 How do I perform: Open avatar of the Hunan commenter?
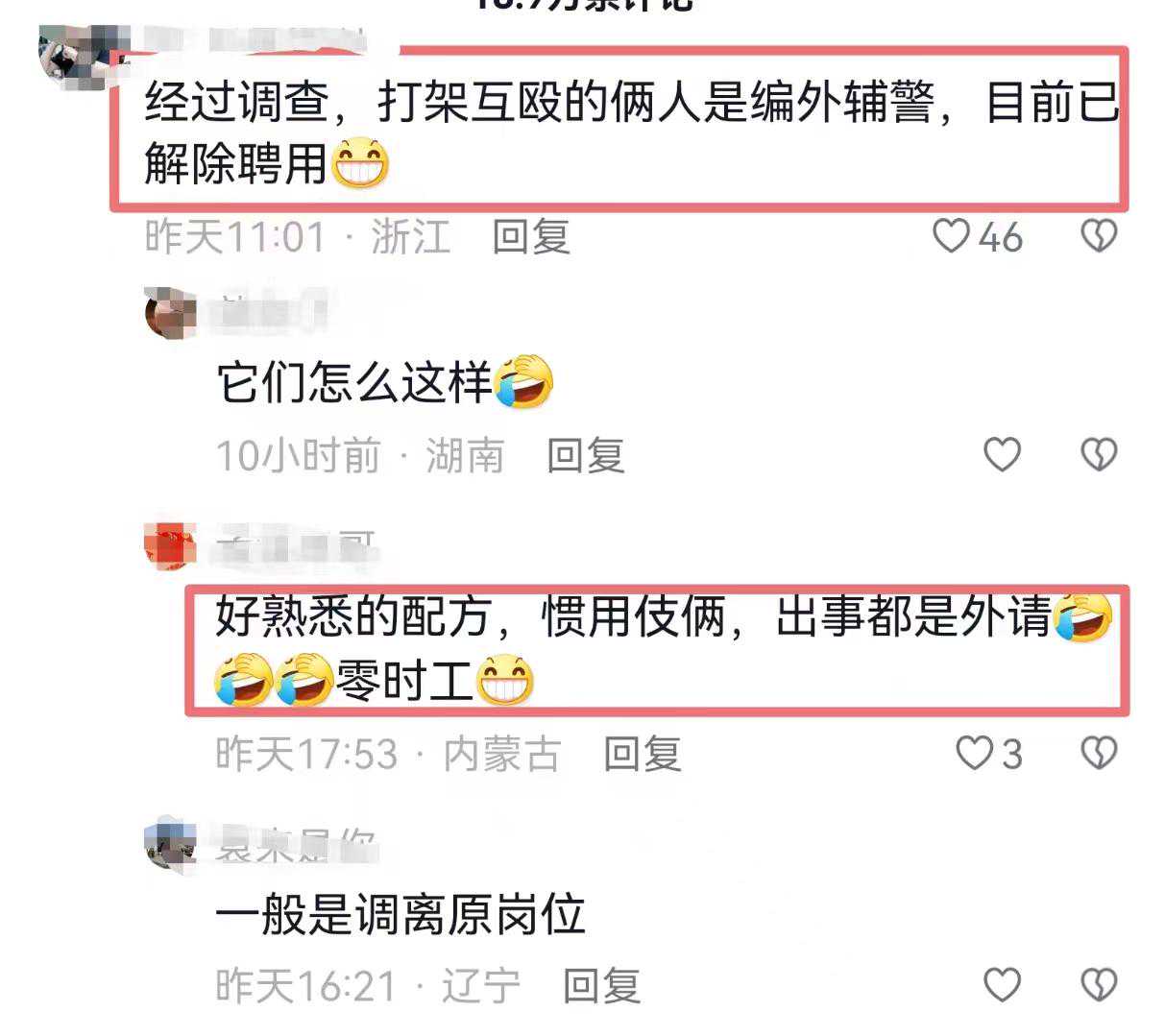point(170,312)
